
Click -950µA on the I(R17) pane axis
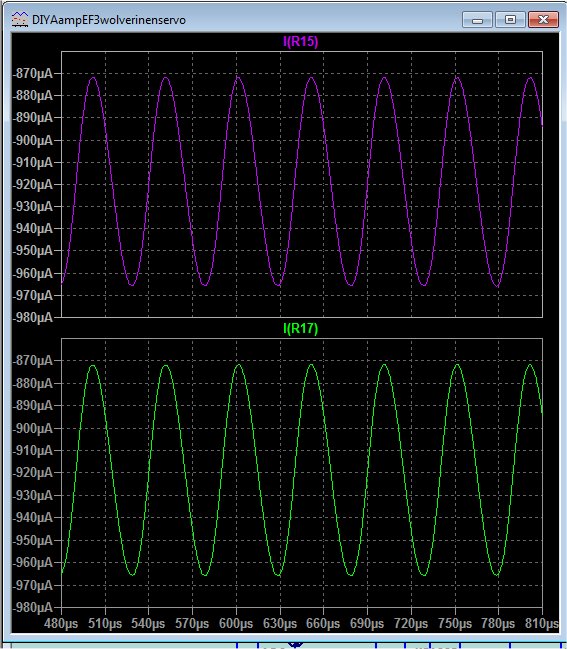click(33, 540)
